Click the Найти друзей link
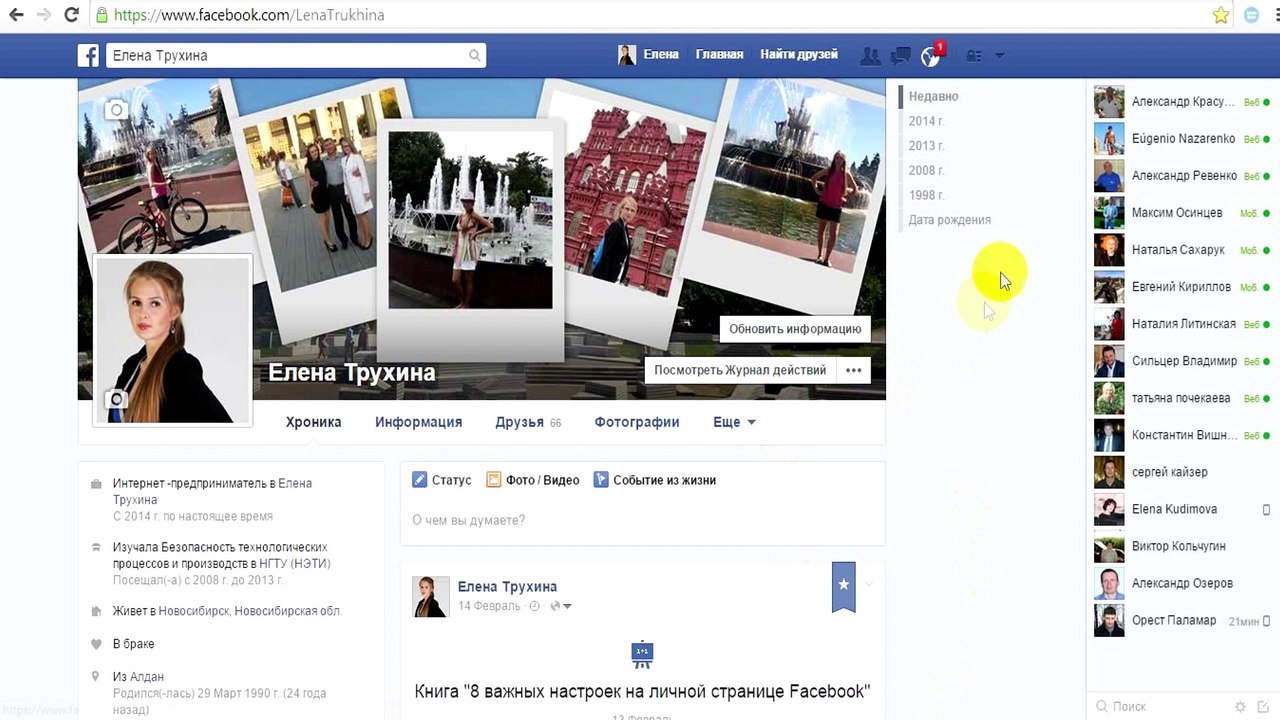The width and height of the screenshot is (1280, 720). (x=799, y=55)
